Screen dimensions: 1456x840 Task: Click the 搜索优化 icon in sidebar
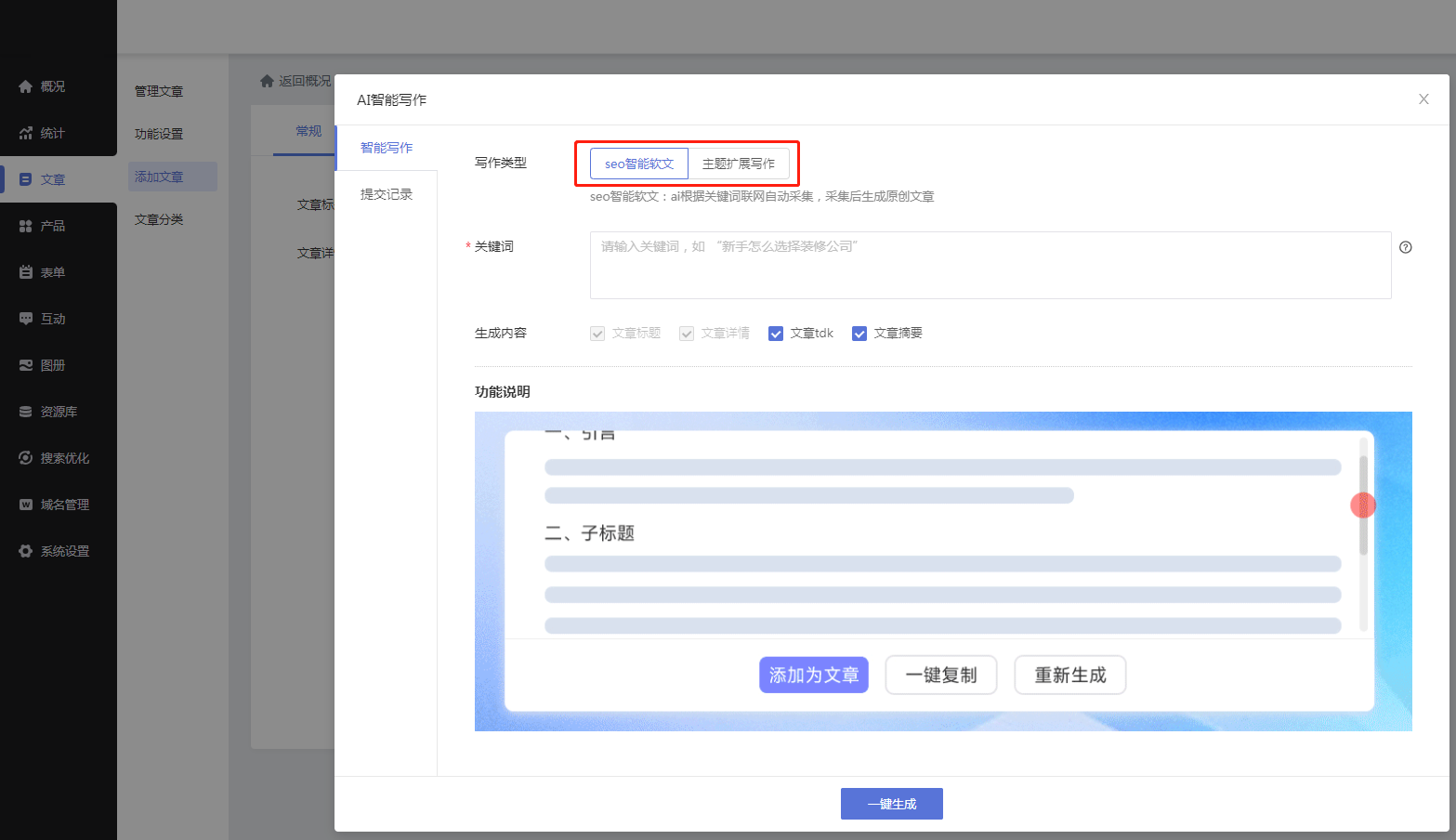tap(26, 458)
